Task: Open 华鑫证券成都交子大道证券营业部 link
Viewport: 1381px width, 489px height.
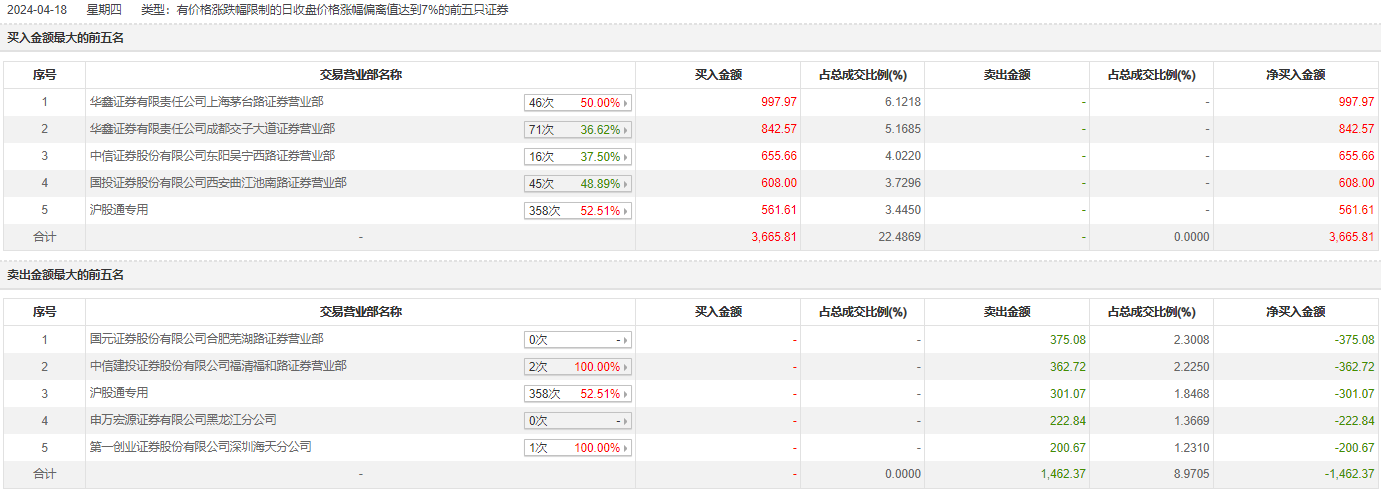Action: tap(212, 129)
